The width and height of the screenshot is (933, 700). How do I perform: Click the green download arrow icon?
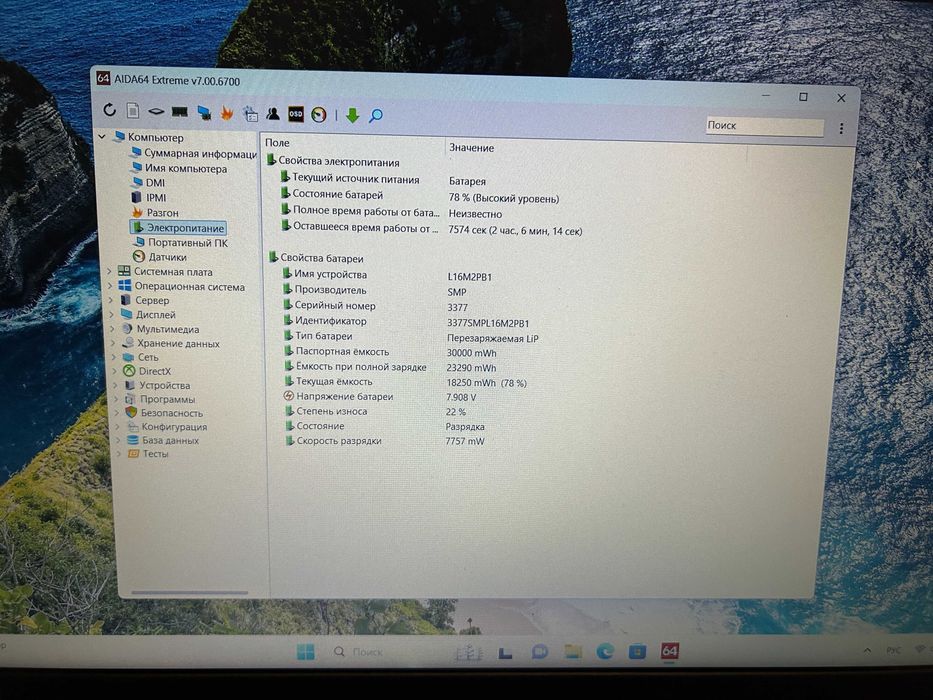click(352, 115)
